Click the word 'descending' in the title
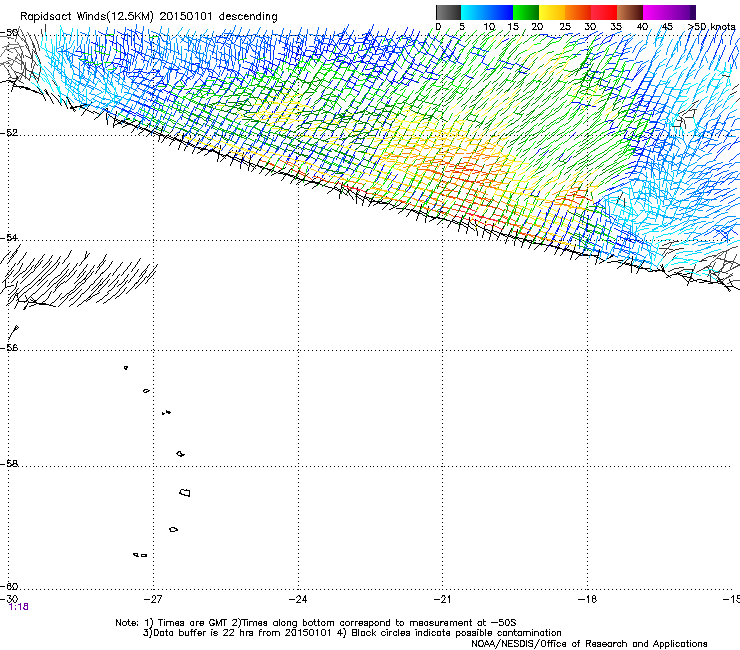 pyautogui.click(x=248, y=17)
